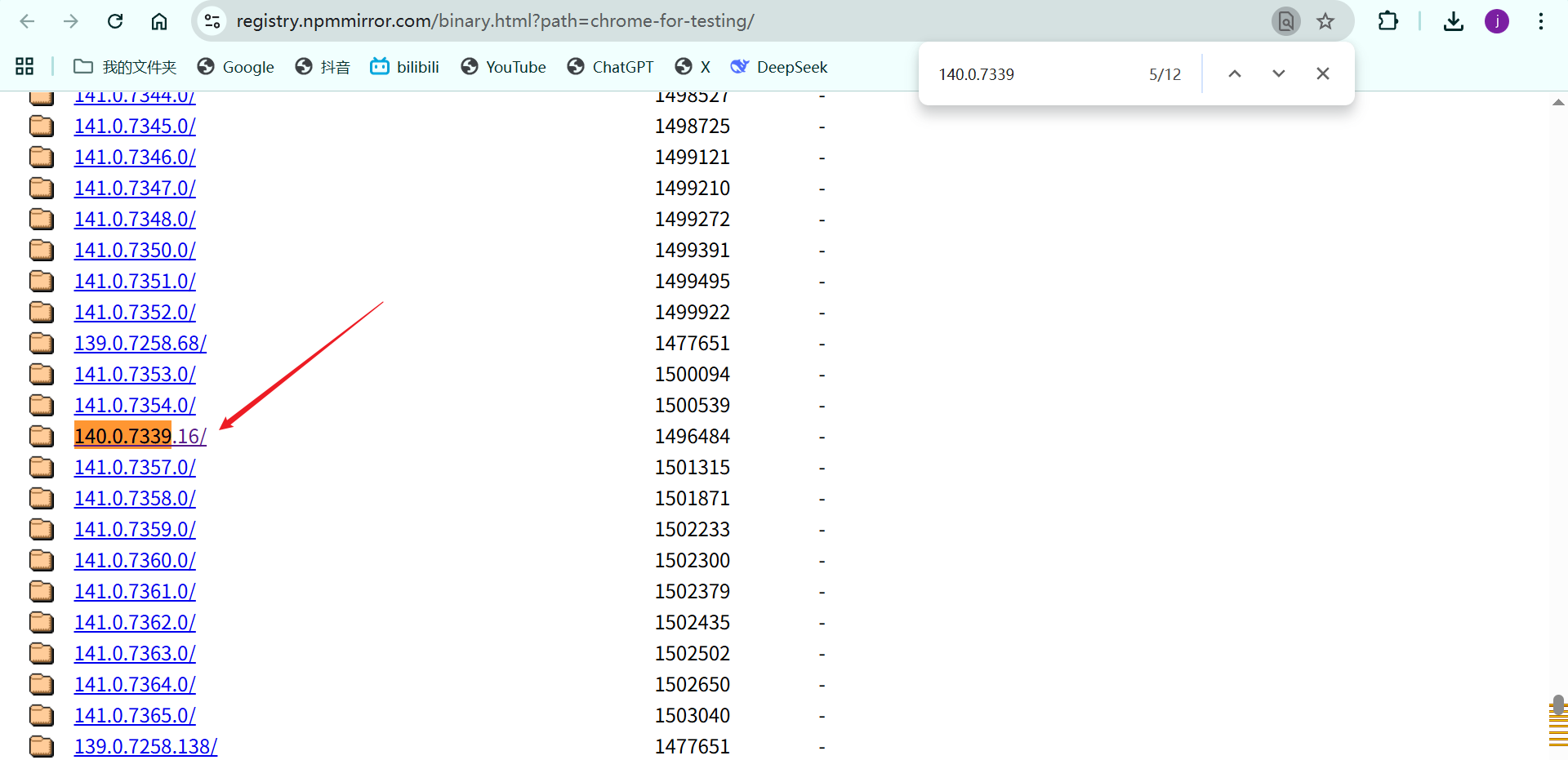Open folder 141.0.7363.0/

135,654
